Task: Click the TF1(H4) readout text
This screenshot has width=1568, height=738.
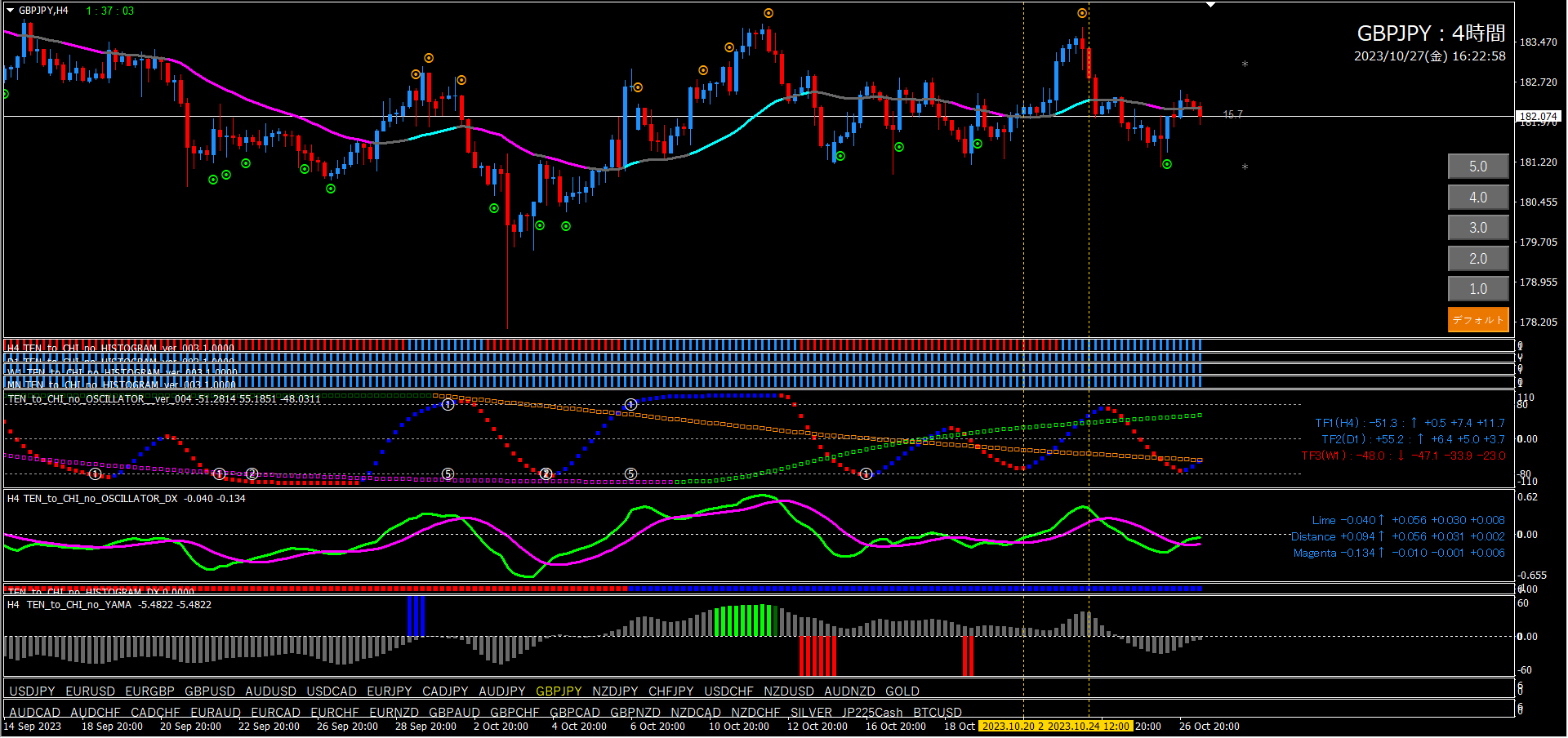Action: 1410,423
